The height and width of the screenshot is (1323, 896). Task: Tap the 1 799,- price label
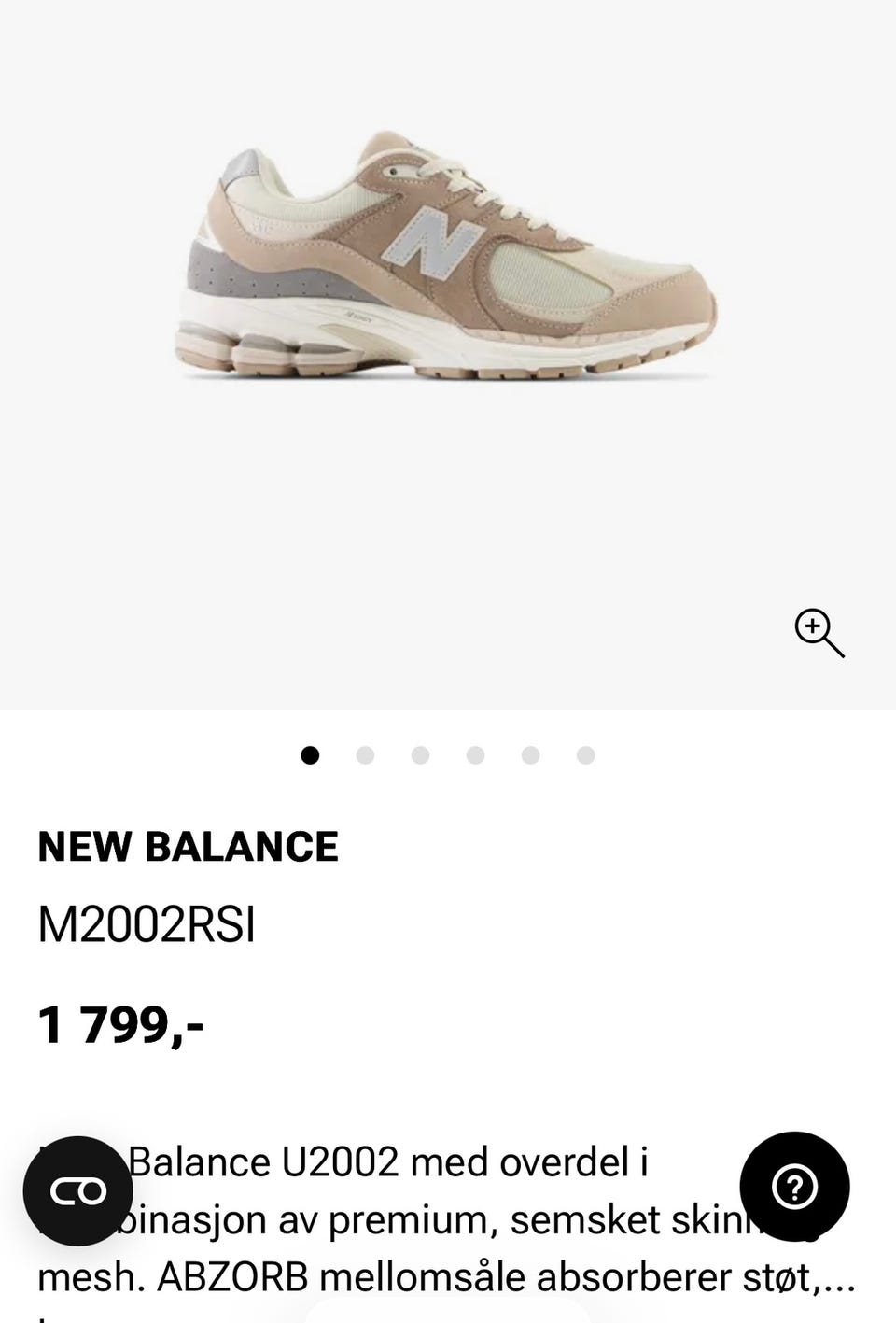(120, 1024)
